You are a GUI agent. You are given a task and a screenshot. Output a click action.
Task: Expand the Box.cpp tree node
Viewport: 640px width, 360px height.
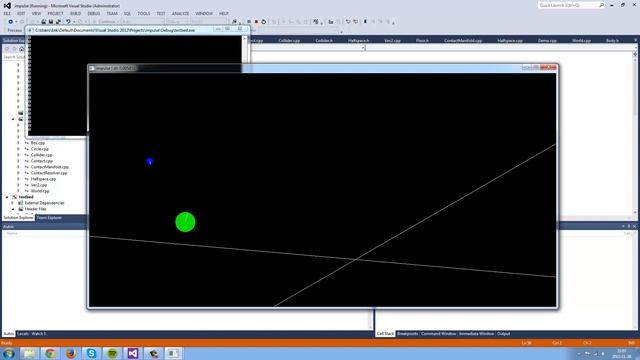18,143
